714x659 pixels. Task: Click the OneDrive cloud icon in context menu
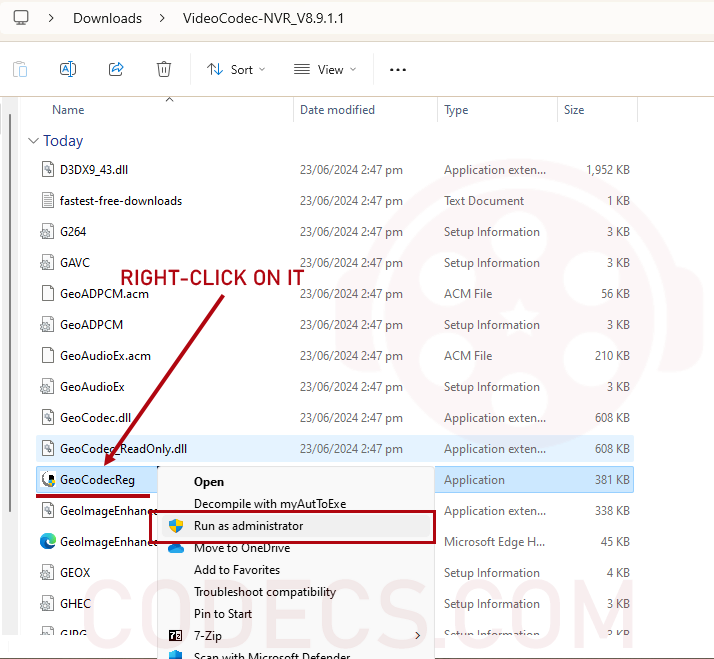pos(176,548)
